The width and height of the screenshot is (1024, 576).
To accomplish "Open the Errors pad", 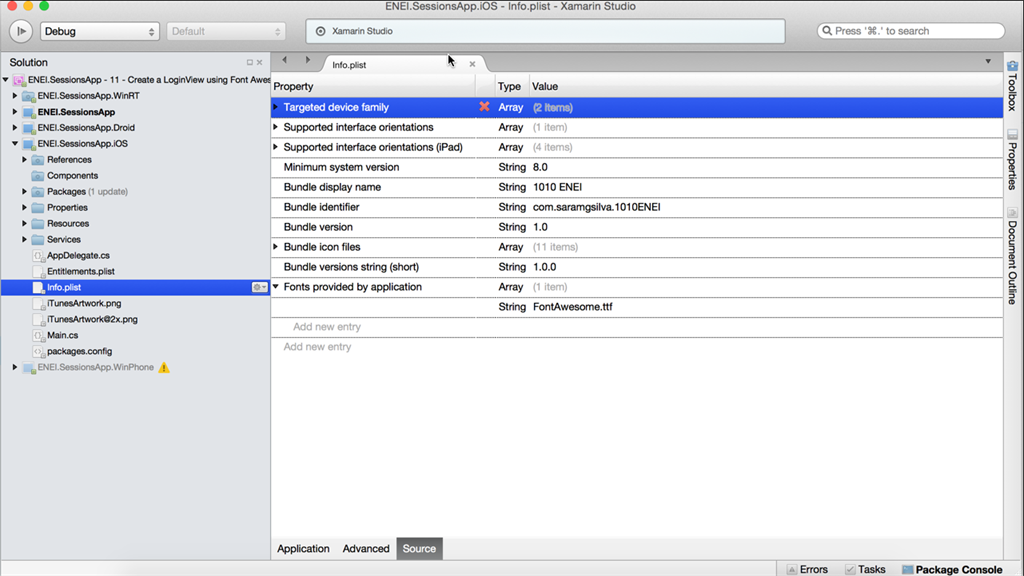I will [807, 569].
